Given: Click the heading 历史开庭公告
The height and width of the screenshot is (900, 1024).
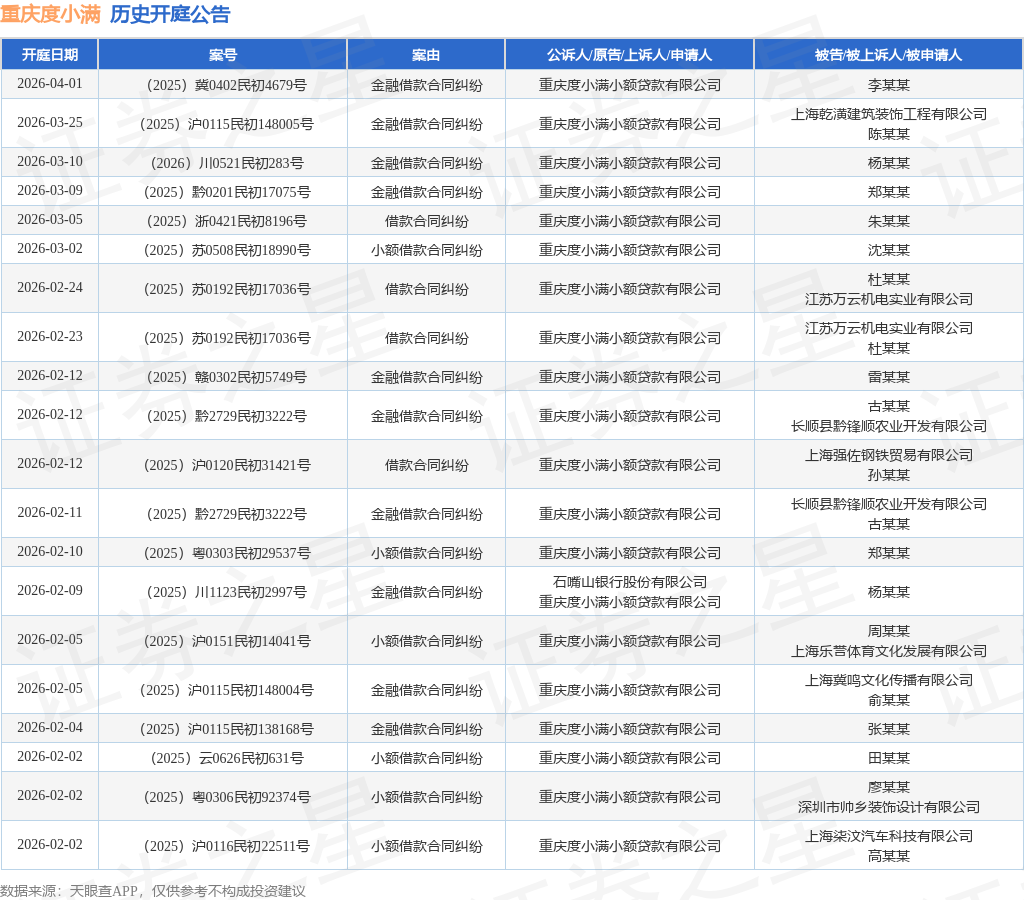Looking at the screenshot, I should (x=170, y=14).
